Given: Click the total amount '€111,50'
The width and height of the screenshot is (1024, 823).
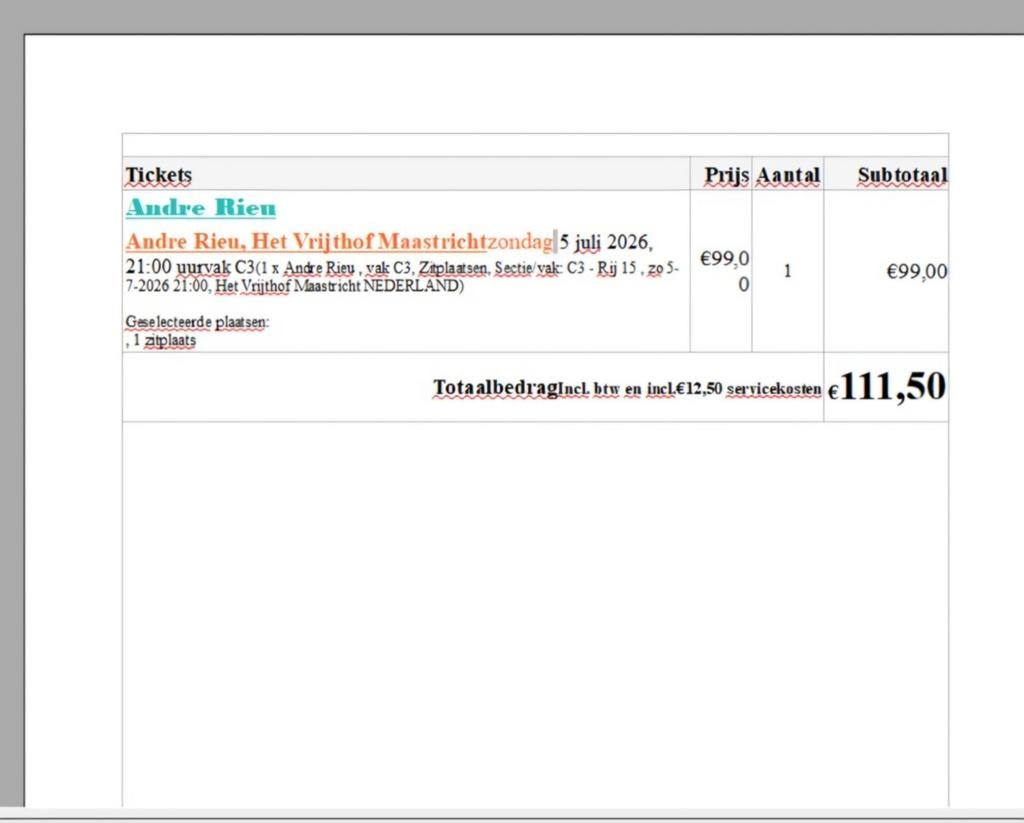Looking at the screenshot, I should [887, 387].
